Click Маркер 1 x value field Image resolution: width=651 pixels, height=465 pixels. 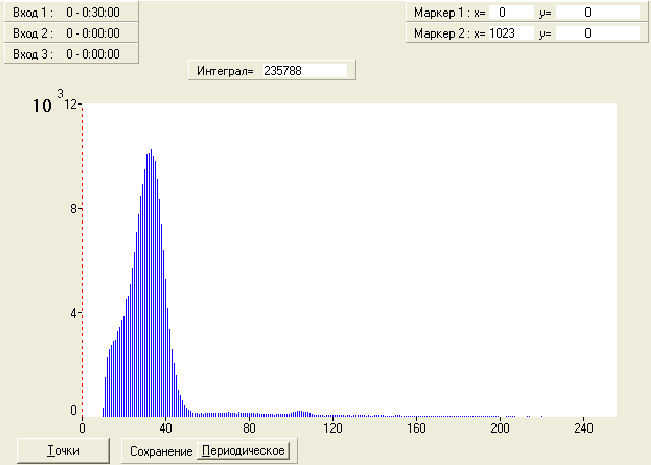pos(511,12)
